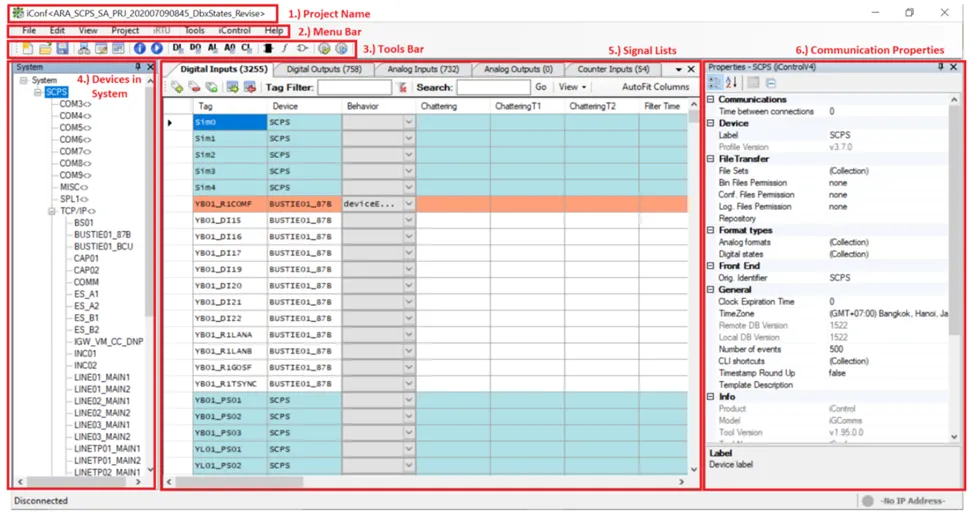Image resolution: width=975 pixels, height=515 pixels.
Task: Click the network devices toolbar icon
Action: click(84, 49)
